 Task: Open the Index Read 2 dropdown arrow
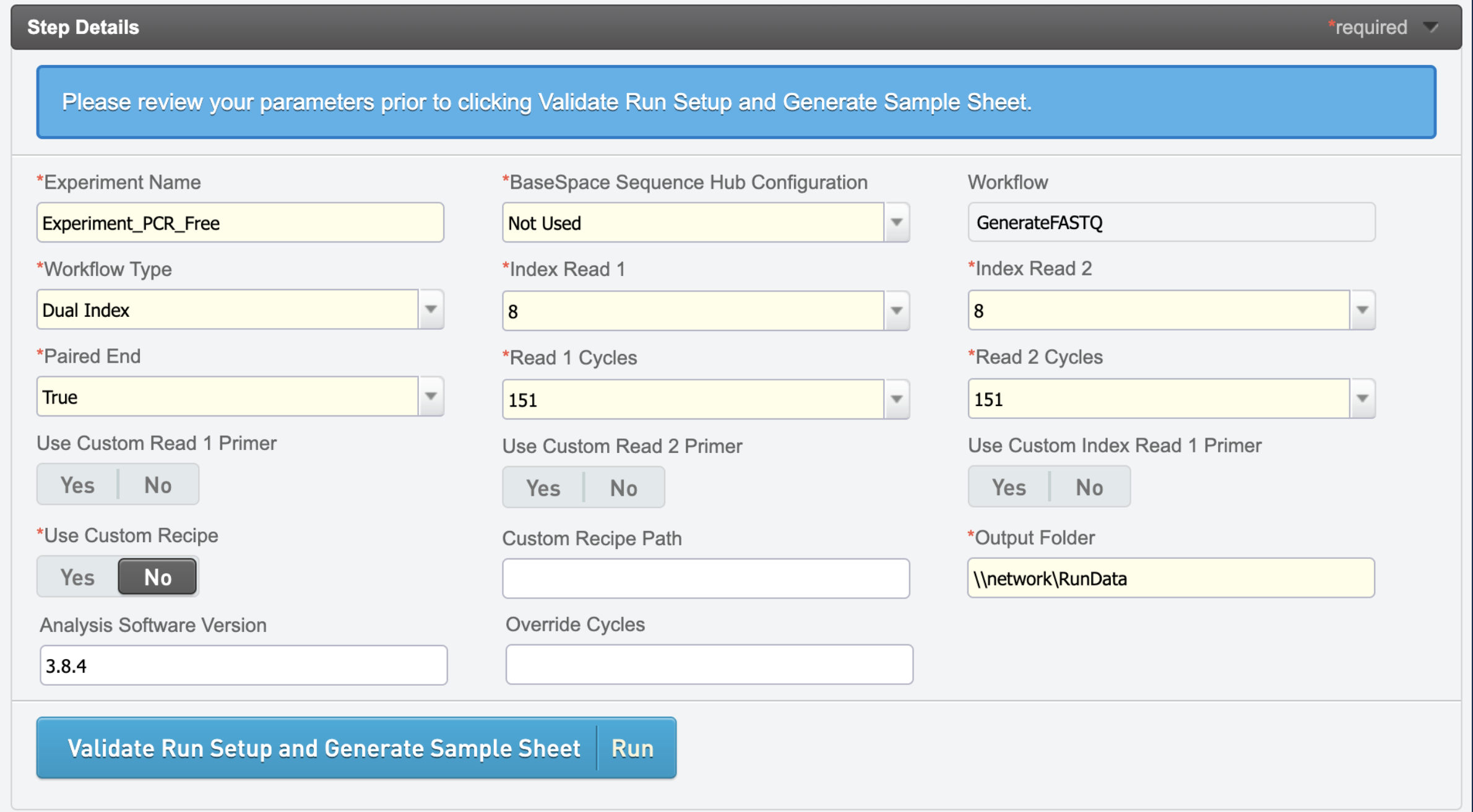[x=1362, y=310]
